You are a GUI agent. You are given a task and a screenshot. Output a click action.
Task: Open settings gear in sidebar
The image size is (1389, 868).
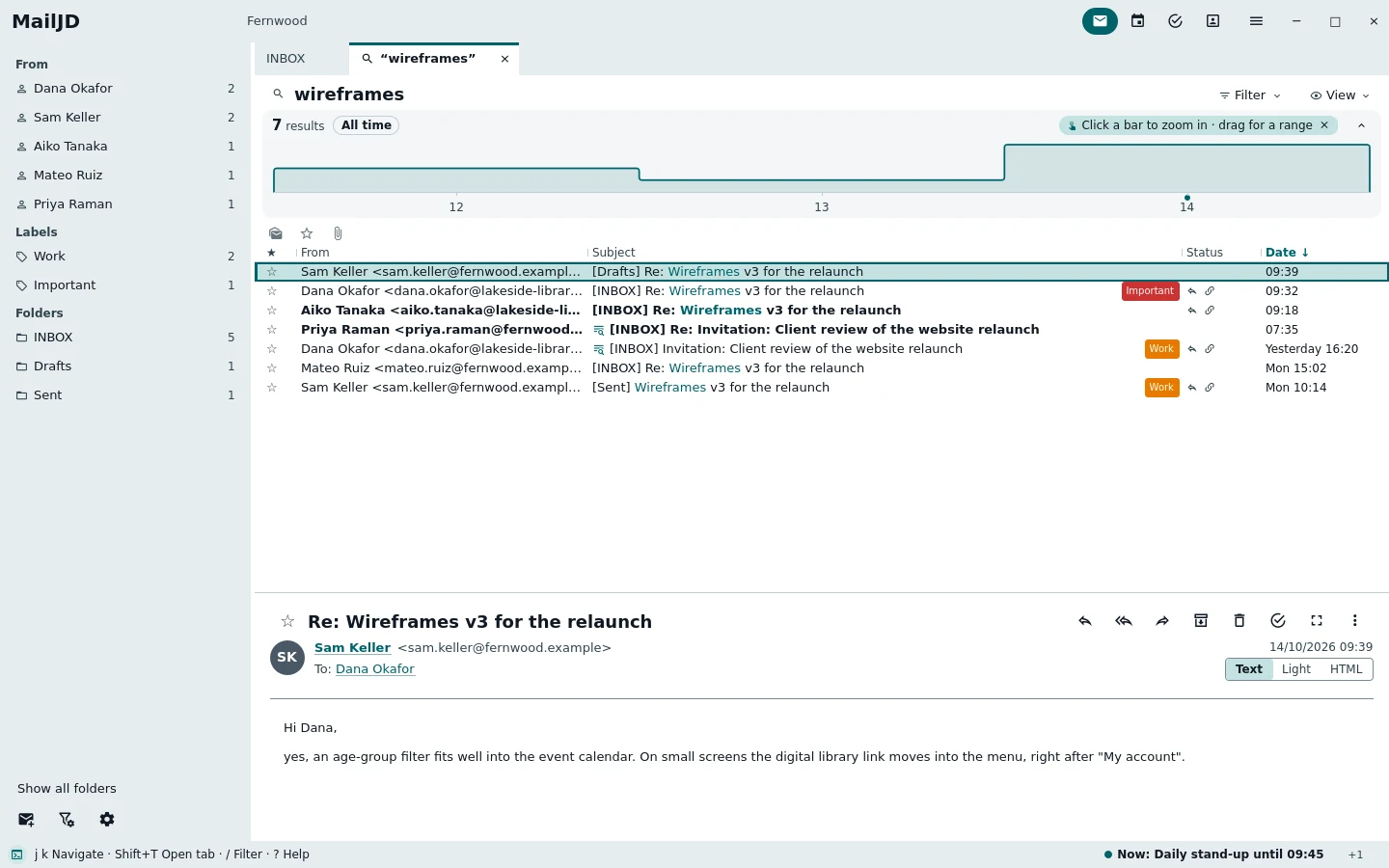pyautogui.click(x=107, y=820)
